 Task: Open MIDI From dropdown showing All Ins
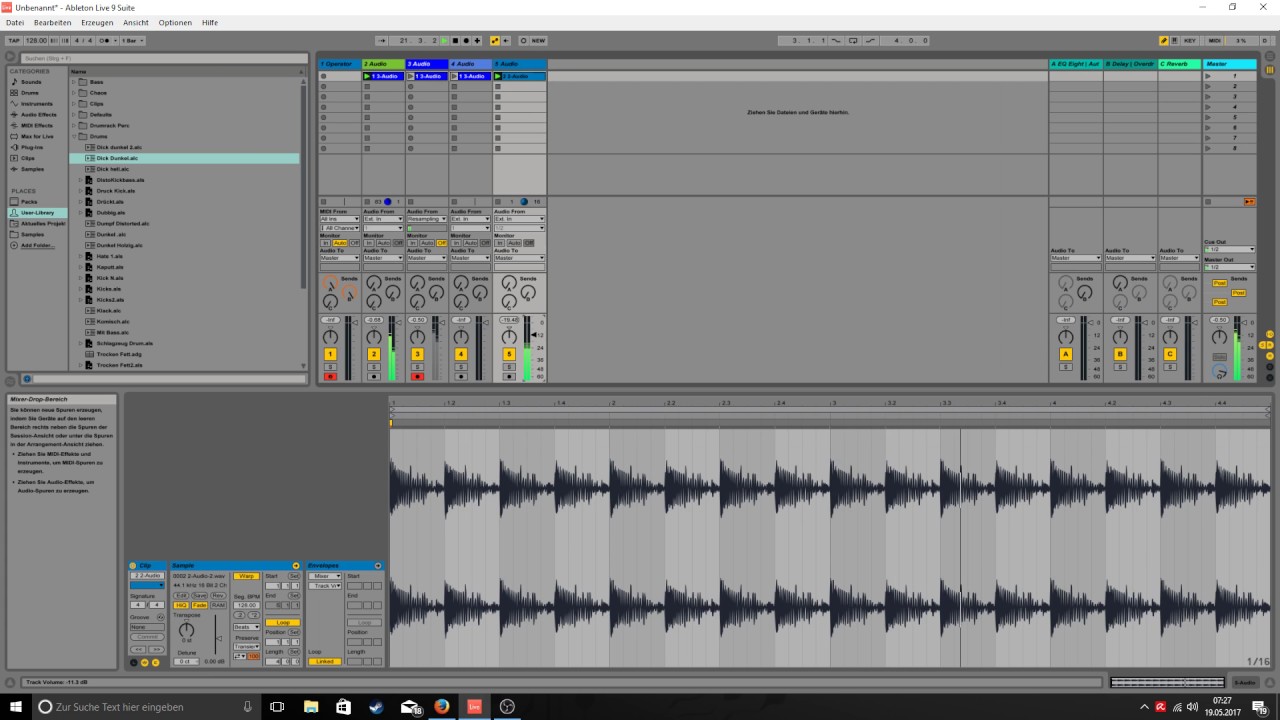340,219
